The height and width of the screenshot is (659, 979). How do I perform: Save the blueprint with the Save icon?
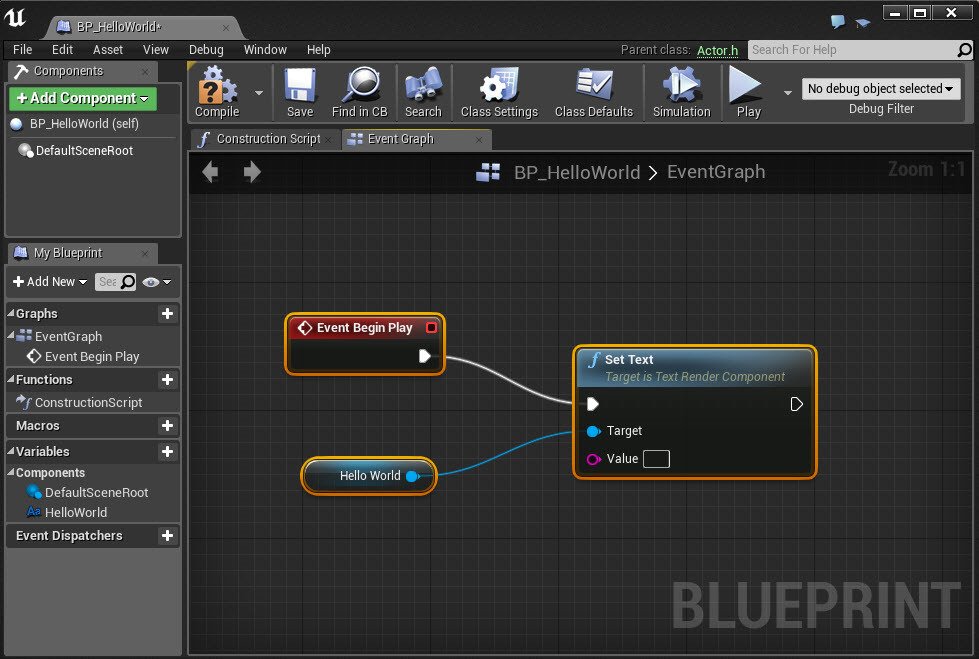[x=300, y=87]
